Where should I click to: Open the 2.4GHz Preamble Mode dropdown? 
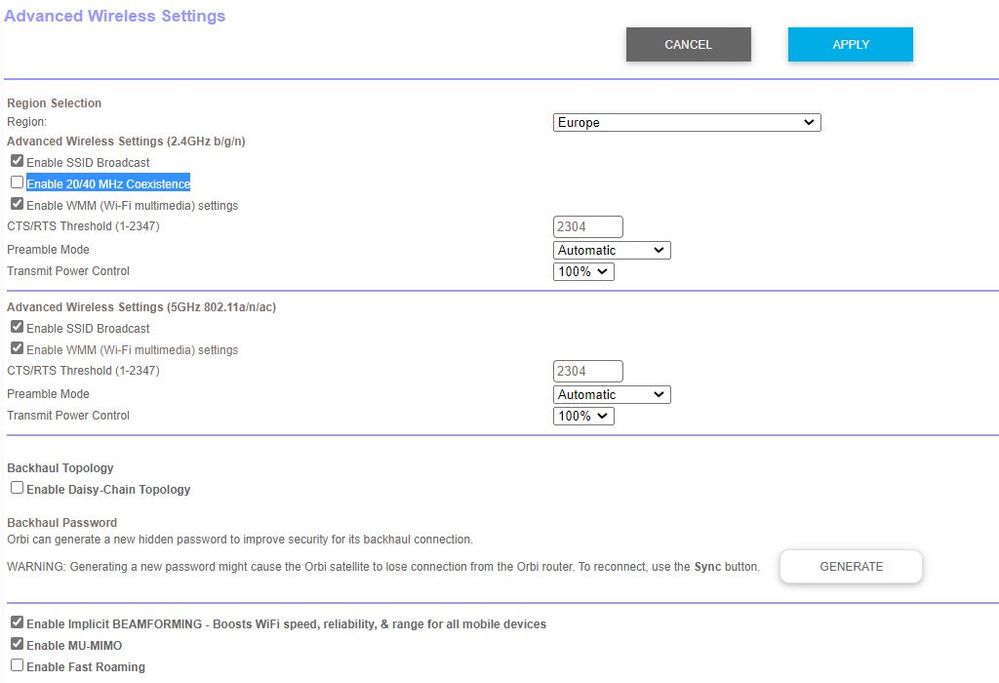click(x=611, y=250)
